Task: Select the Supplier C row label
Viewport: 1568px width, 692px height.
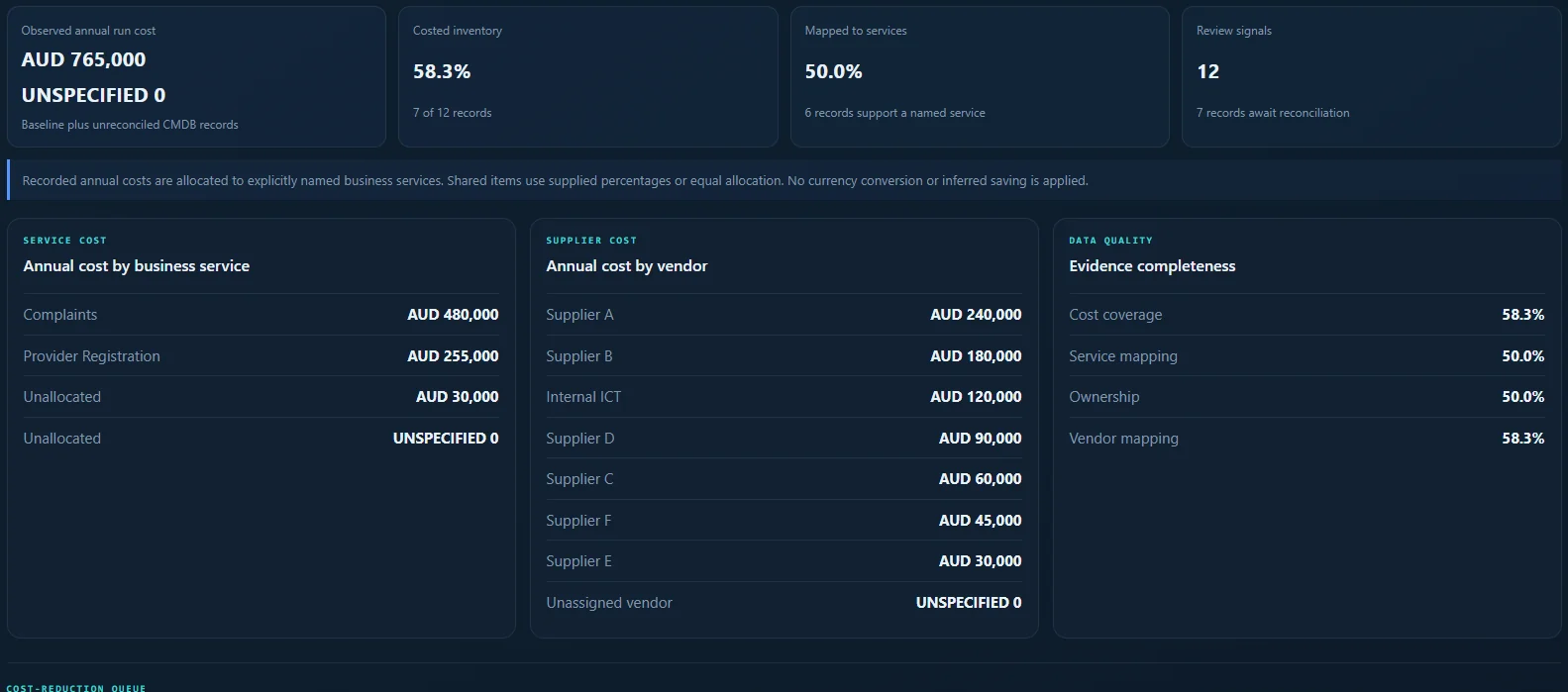Action: click(x=579, y=479)
